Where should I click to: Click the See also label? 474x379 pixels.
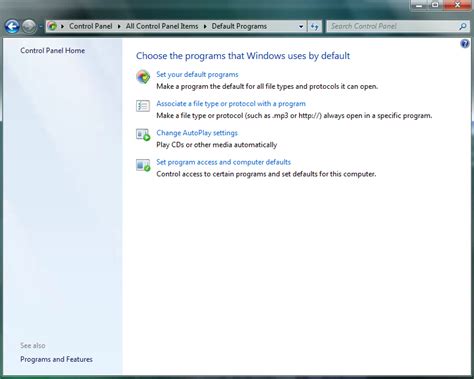coord(33,346)
